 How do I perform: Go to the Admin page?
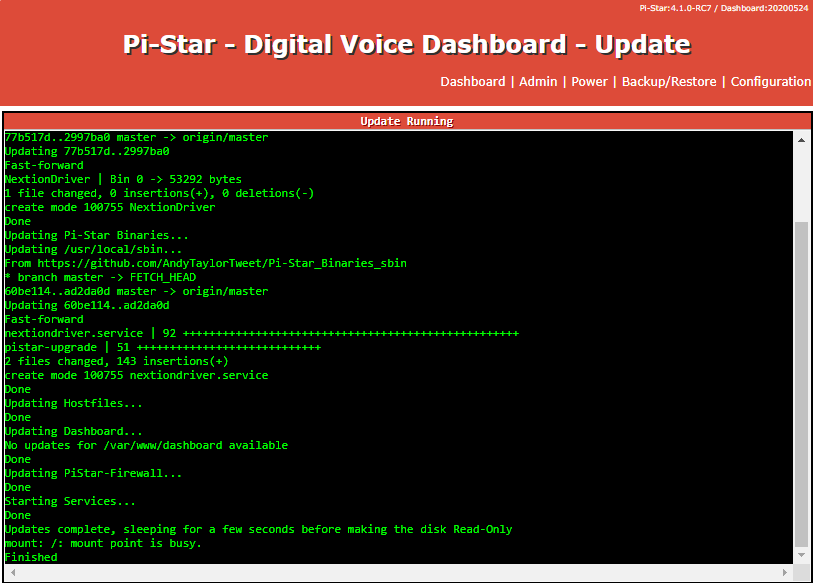tap(538, 82)
